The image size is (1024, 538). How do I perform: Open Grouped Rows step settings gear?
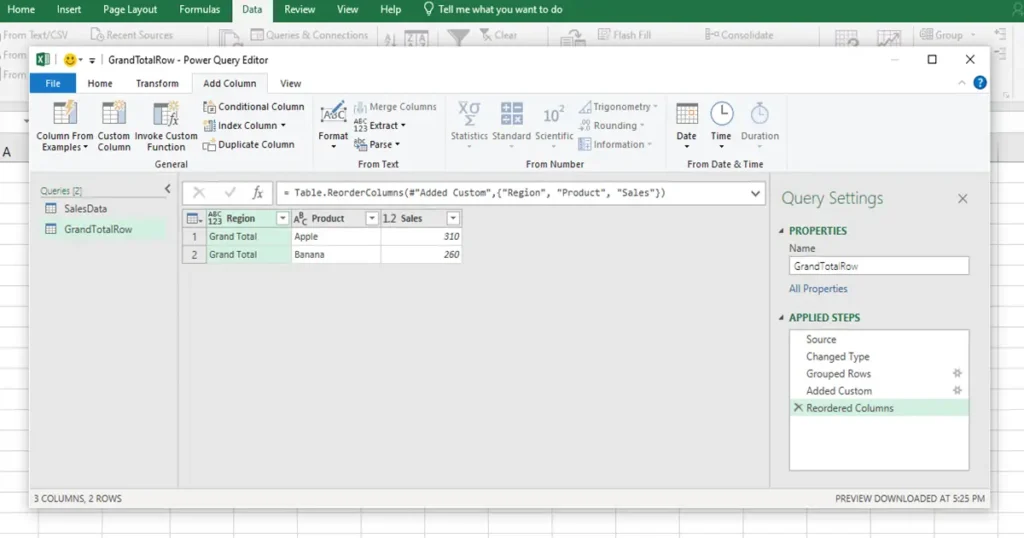(957, 373)
